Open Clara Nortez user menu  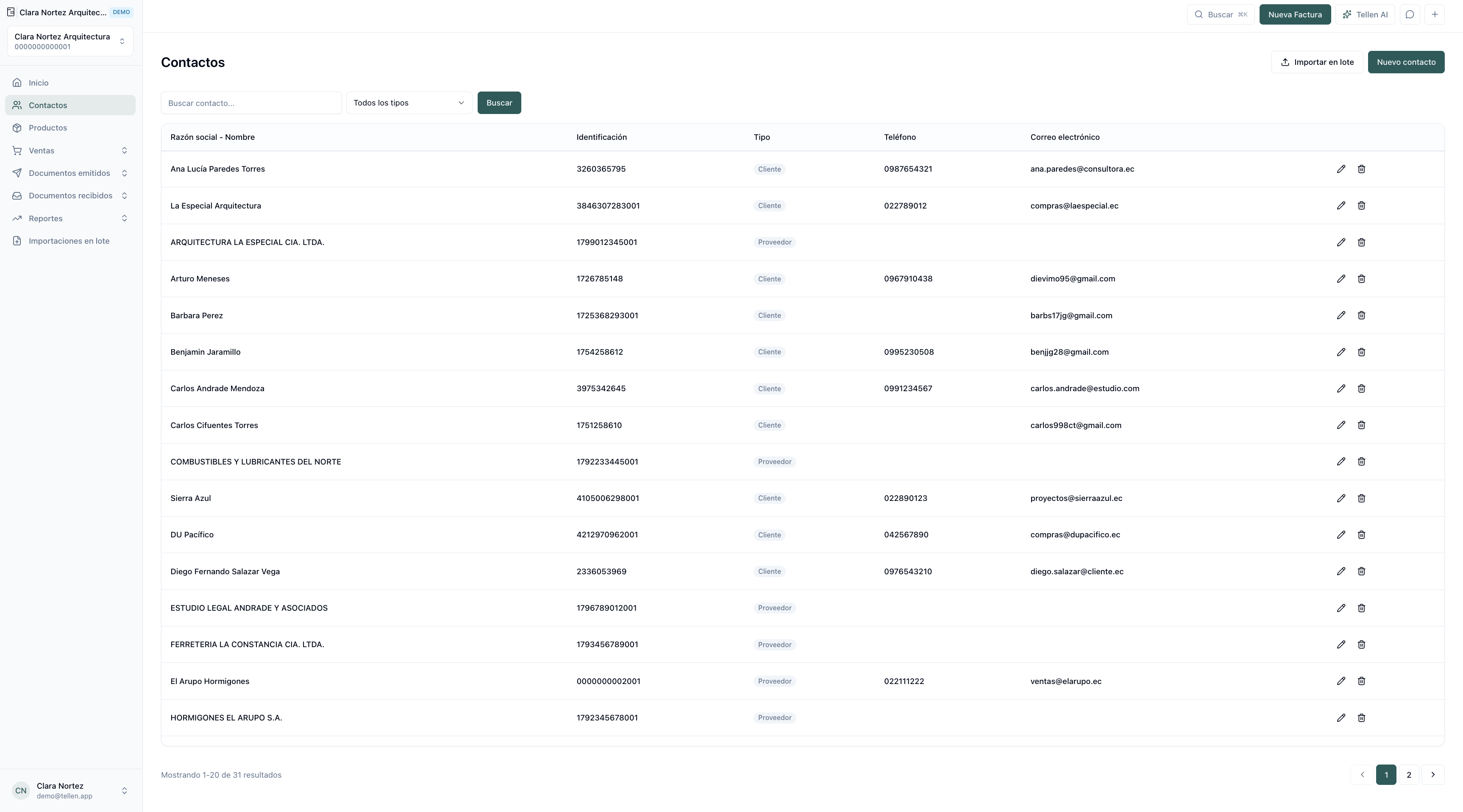[70, 790]
